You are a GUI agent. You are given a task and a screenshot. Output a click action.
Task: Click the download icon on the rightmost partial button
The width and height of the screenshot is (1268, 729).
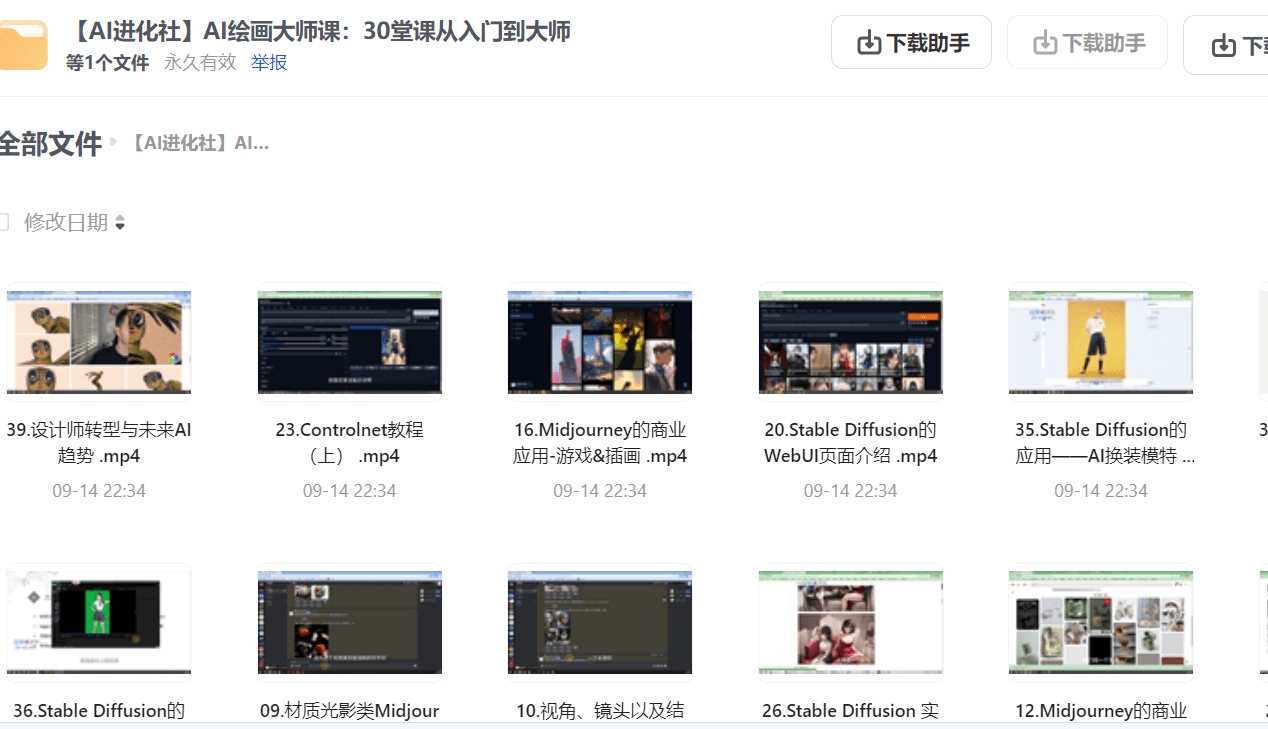coord(1222,44)
